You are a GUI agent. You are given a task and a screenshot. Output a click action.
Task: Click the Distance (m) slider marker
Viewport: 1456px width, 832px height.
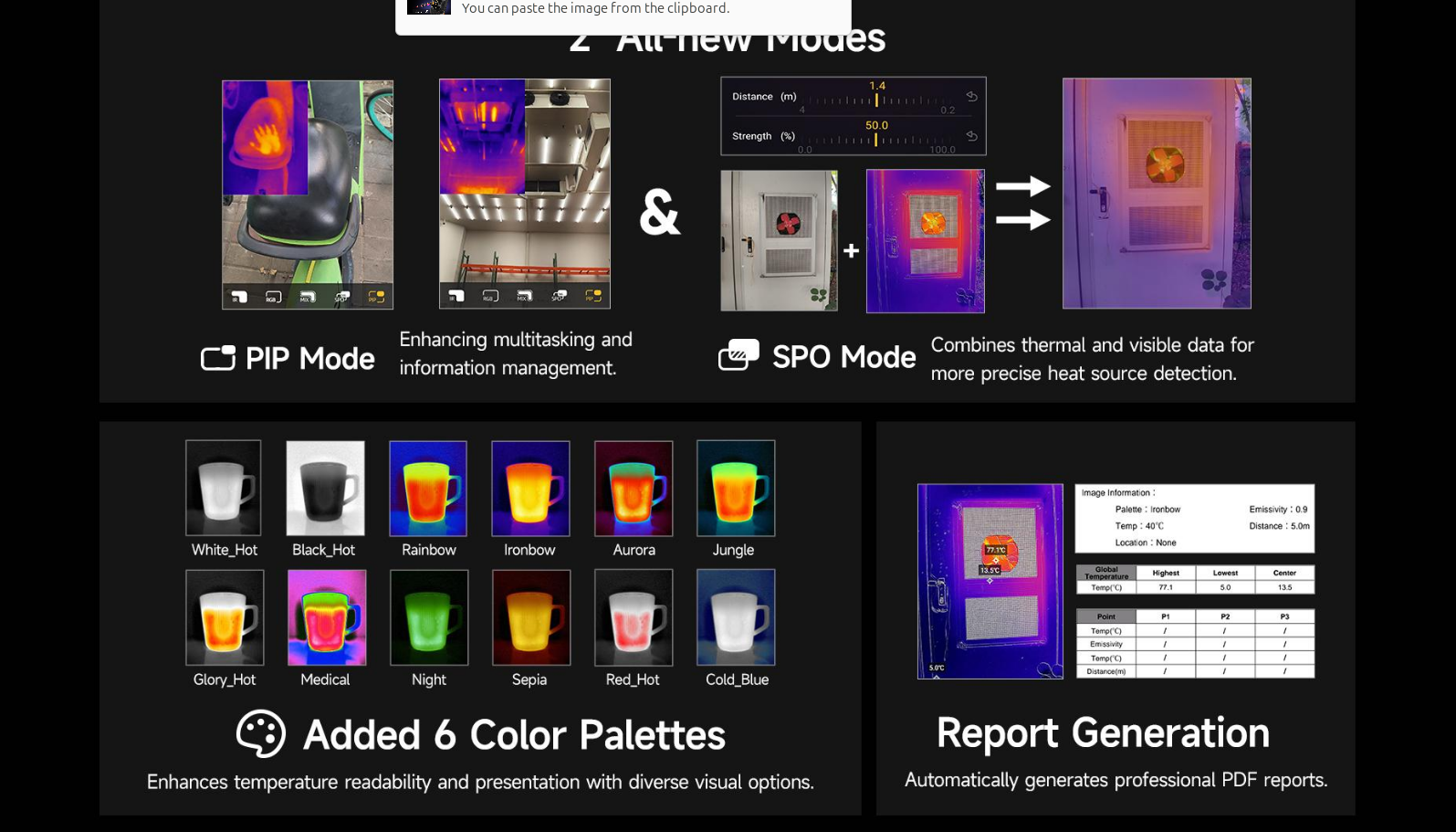pyautogui.click(x=876, y=100)
